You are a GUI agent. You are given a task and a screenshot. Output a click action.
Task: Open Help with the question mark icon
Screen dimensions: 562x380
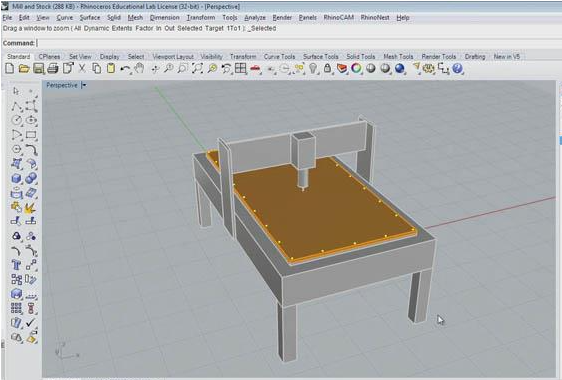coord(457,68)
